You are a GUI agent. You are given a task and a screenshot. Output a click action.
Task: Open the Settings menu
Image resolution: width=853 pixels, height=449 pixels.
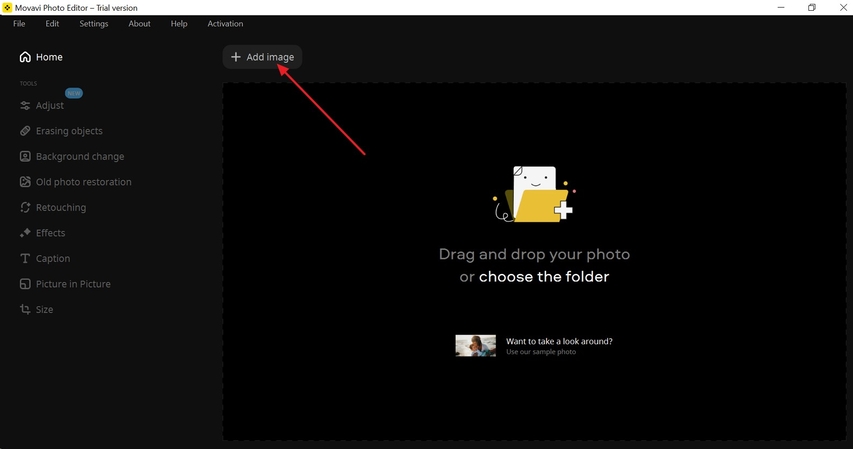pos(94,23)
